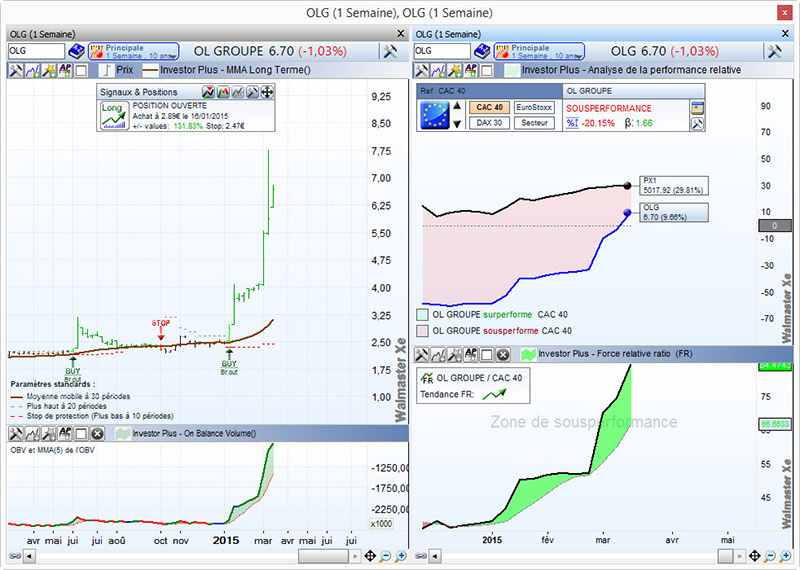This screenshot has width=800, height=570.
Task: Click hammer tools icon in right performance toolbar
Action: pyautogui.click(x=421, y=70)
